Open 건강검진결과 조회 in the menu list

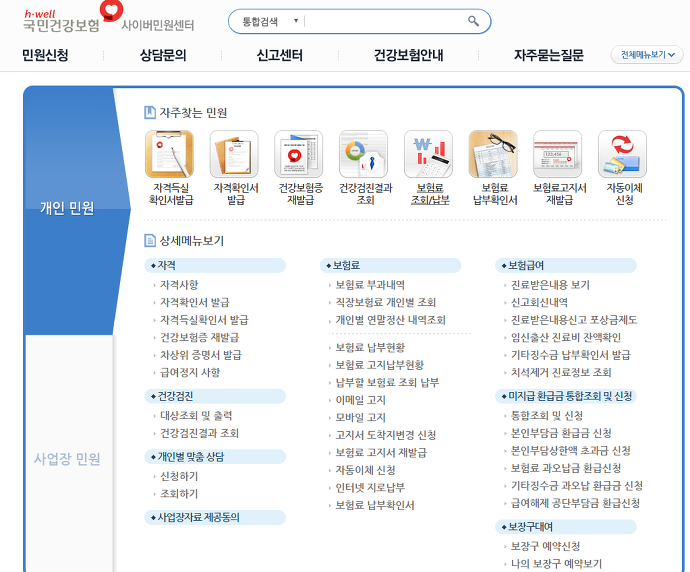pyautogui.click(x=199, y=433)
